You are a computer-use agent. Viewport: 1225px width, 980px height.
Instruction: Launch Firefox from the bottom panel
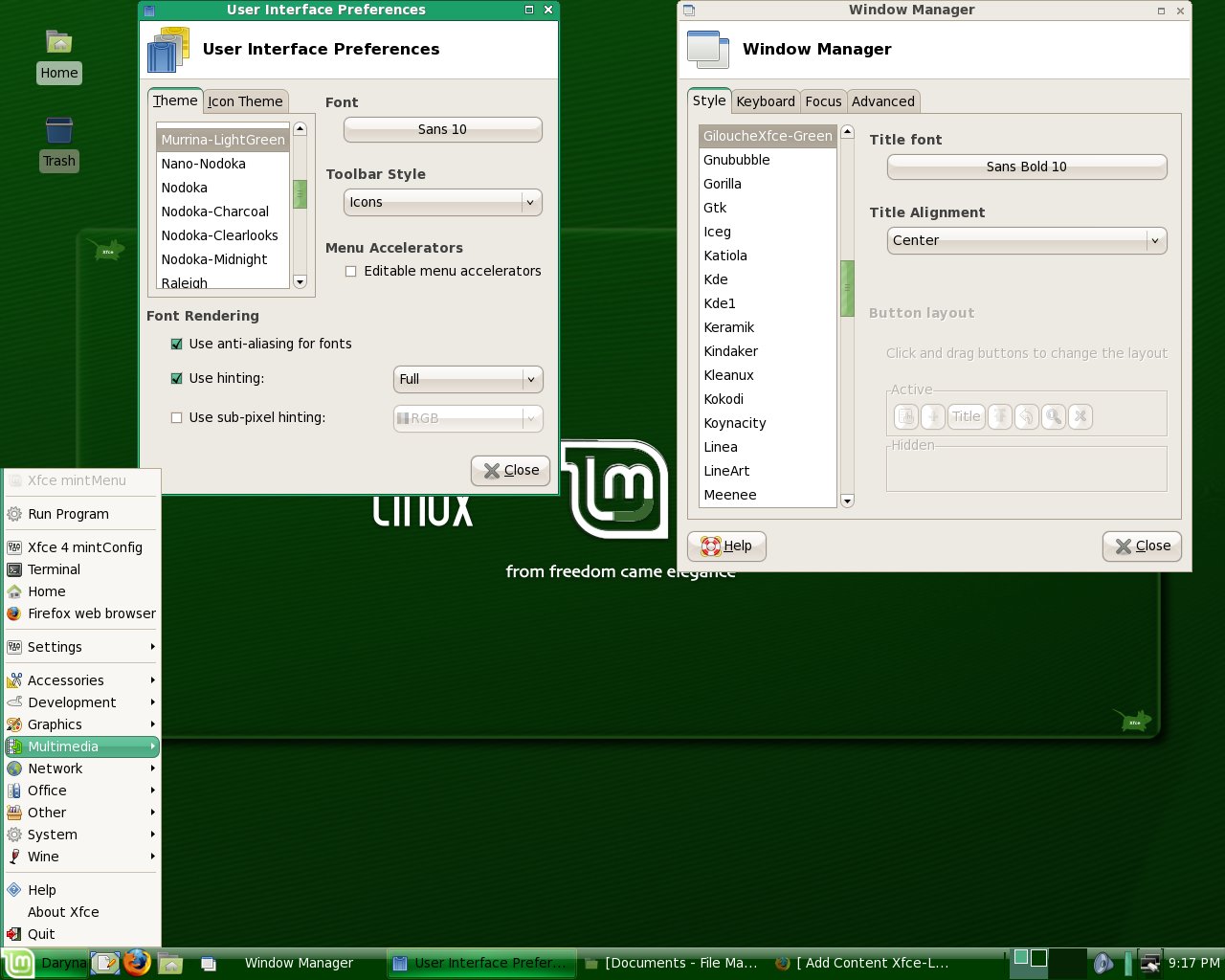click(137, 963)
